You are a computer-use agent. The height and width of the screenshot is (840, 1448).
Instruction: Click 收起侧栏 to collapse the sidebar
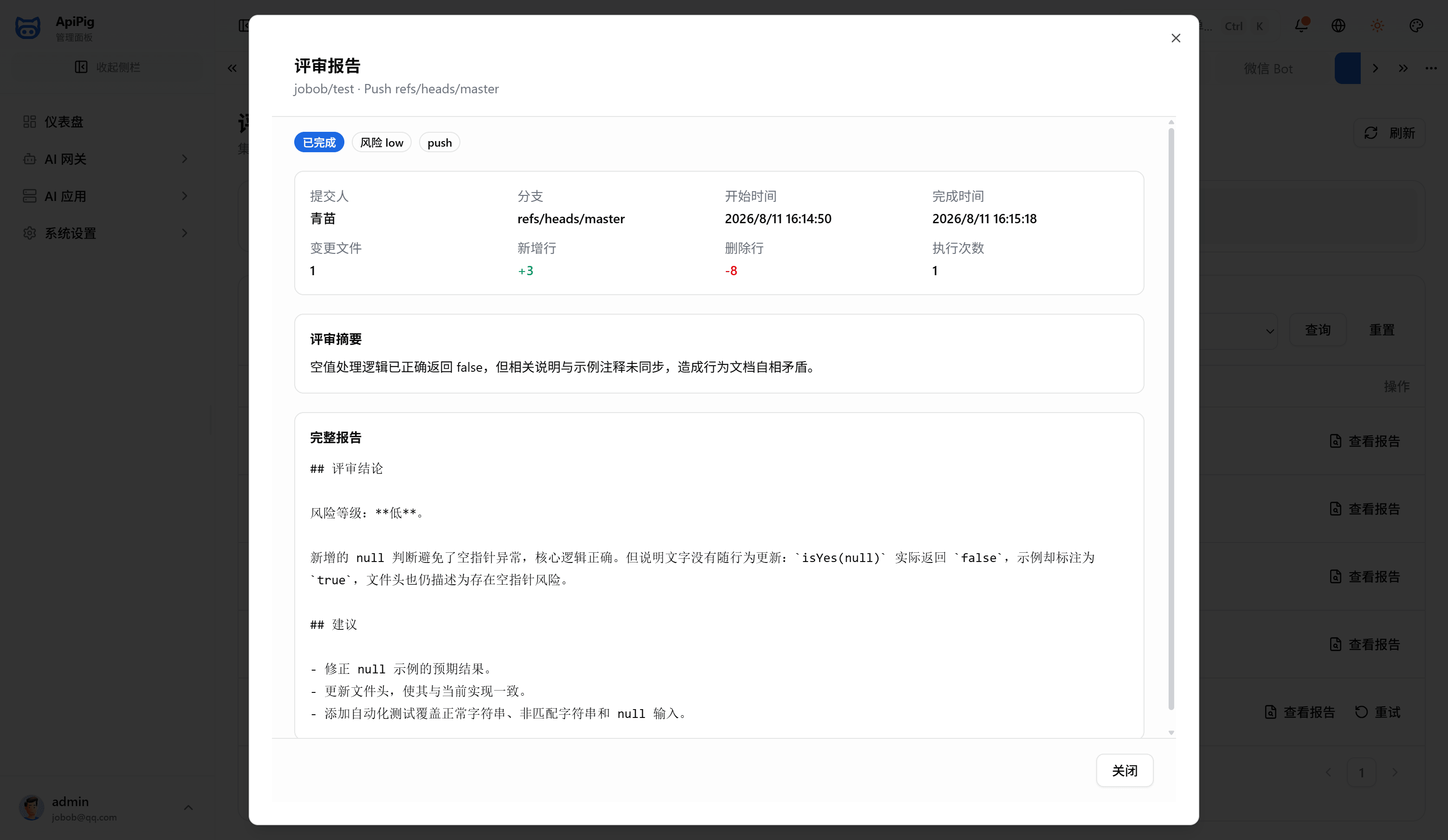click(108, 67)
